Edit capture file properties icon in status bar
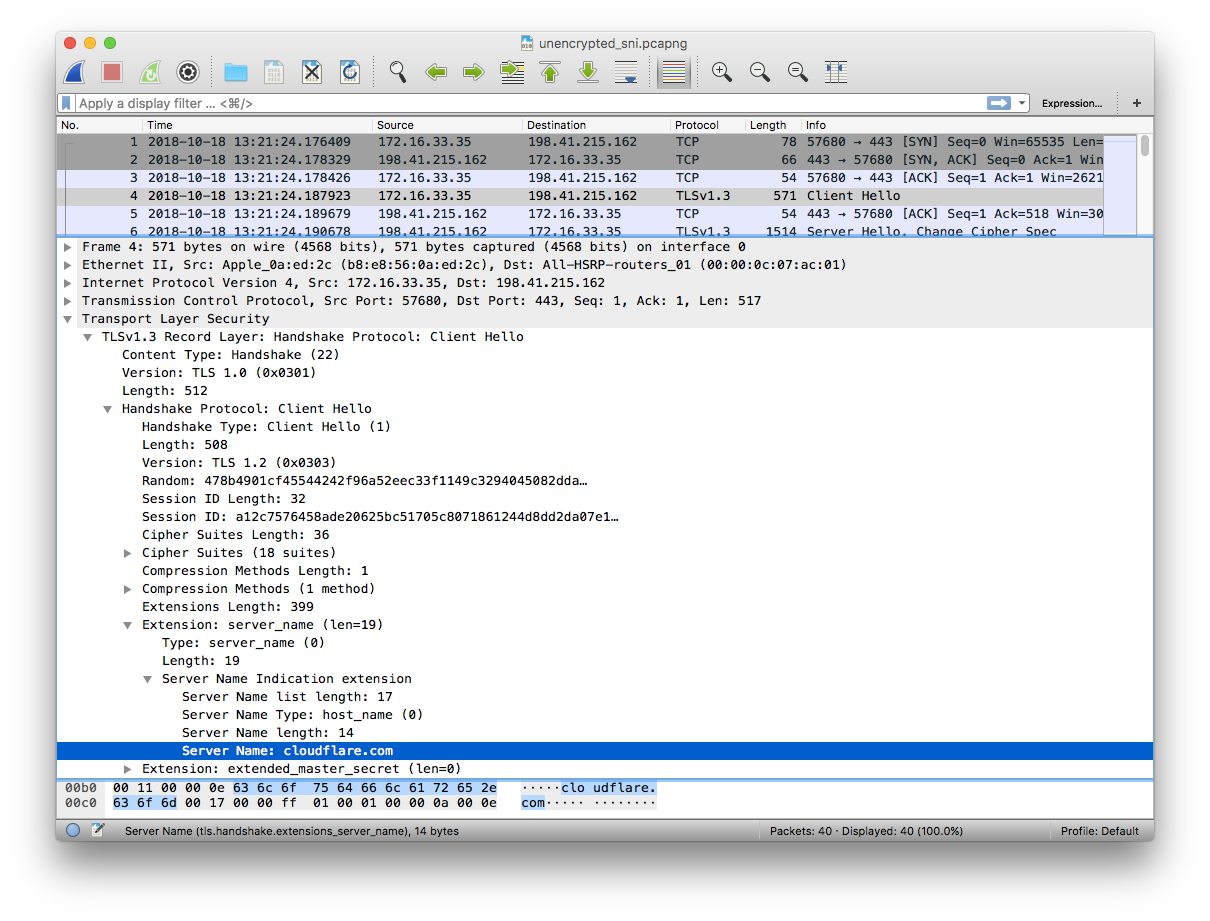The height and width of the screenshot is (921, 1210). 98,830
